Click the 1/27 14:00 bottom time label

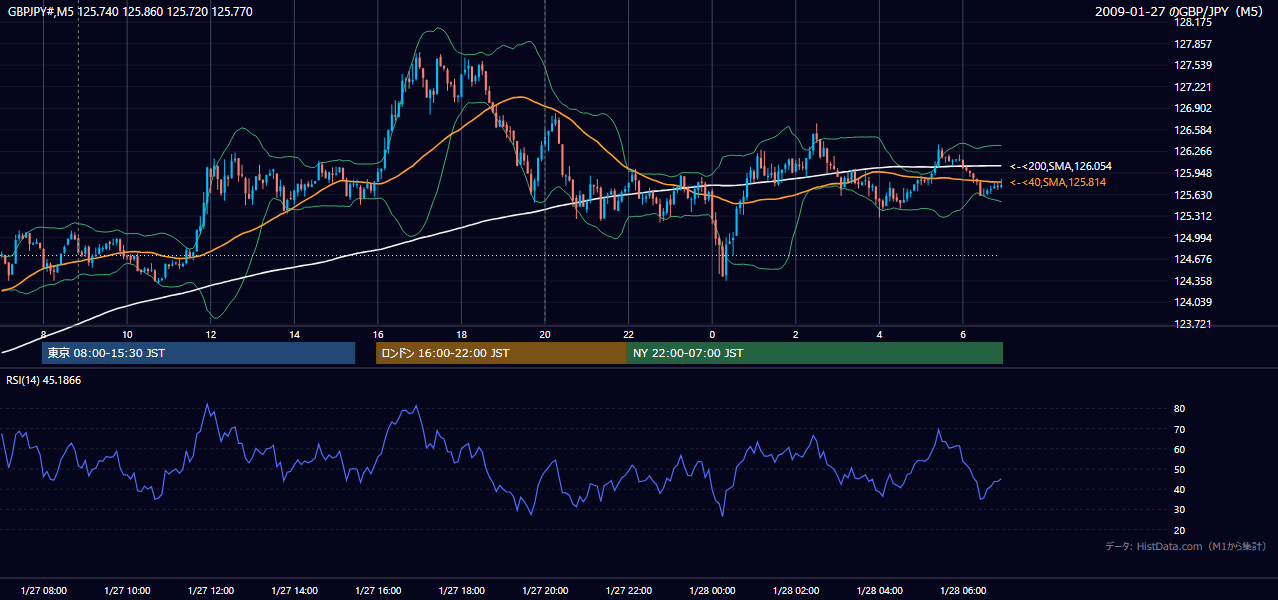pyautogui.click(x=294, y=591)
